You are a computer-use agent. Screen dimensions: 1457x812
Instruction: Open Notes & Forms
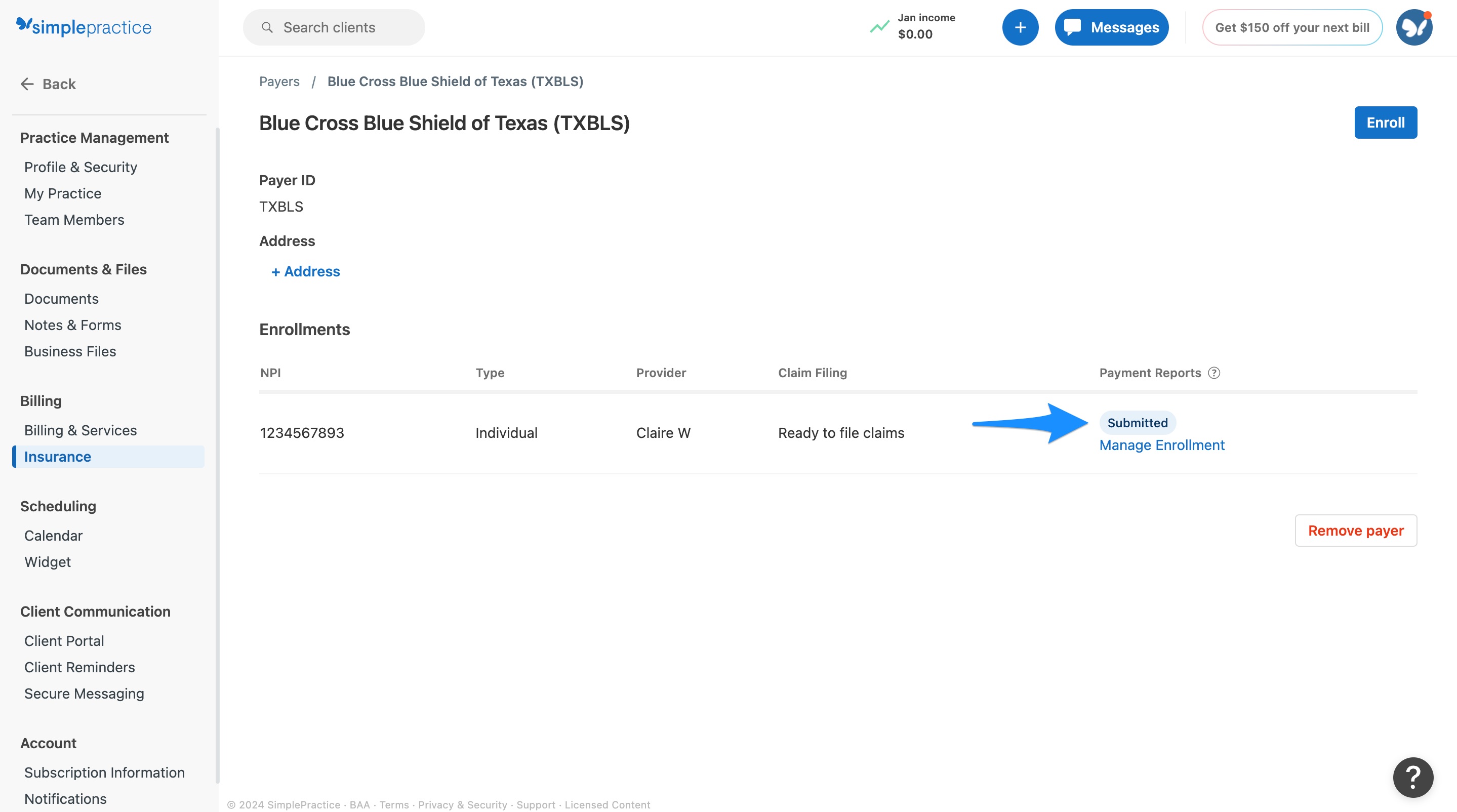[x=73, y=325]
